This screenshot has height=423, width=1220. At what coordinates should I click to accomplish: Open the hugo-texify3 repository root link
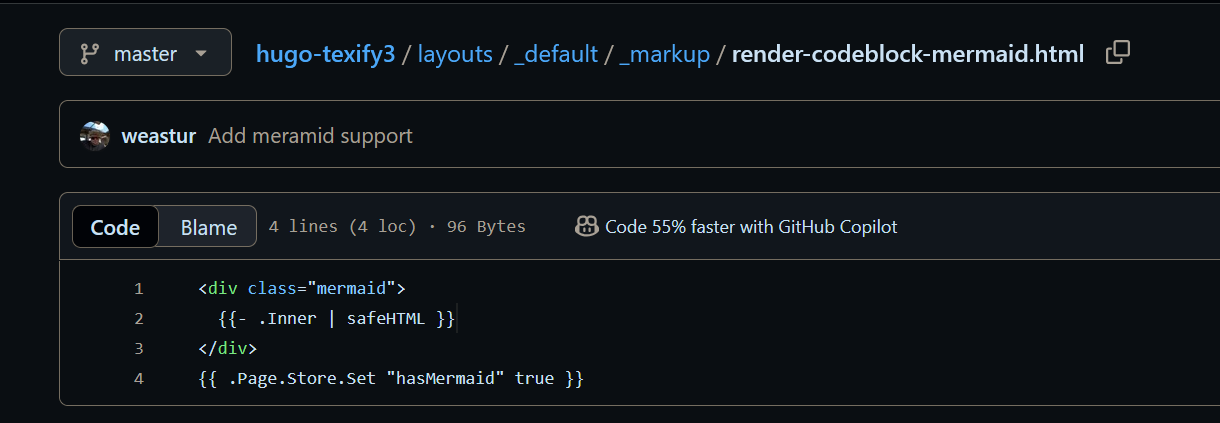pos(326,54)
